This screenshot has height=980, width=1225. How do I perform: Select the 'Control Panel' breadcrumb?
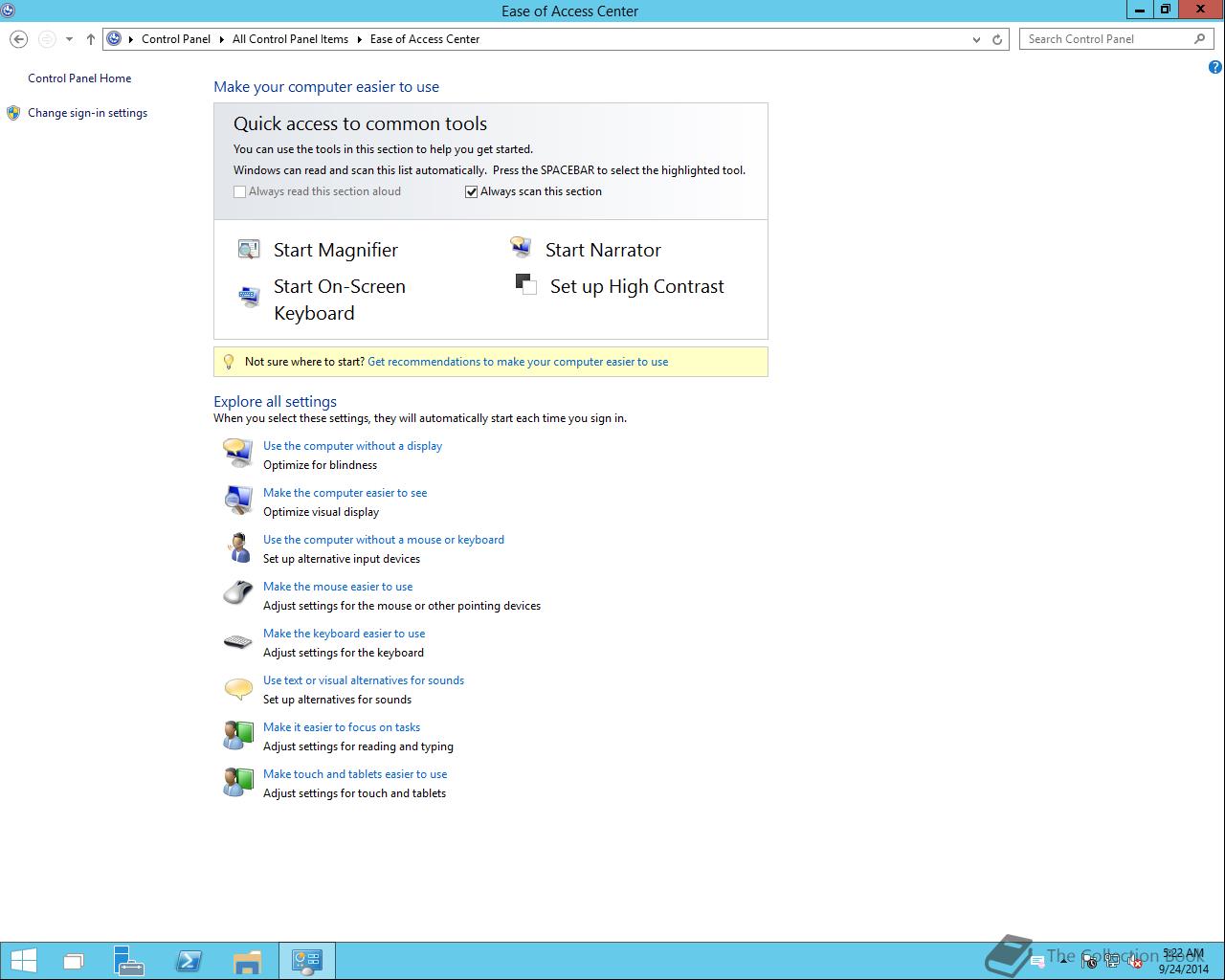point(176,39)
